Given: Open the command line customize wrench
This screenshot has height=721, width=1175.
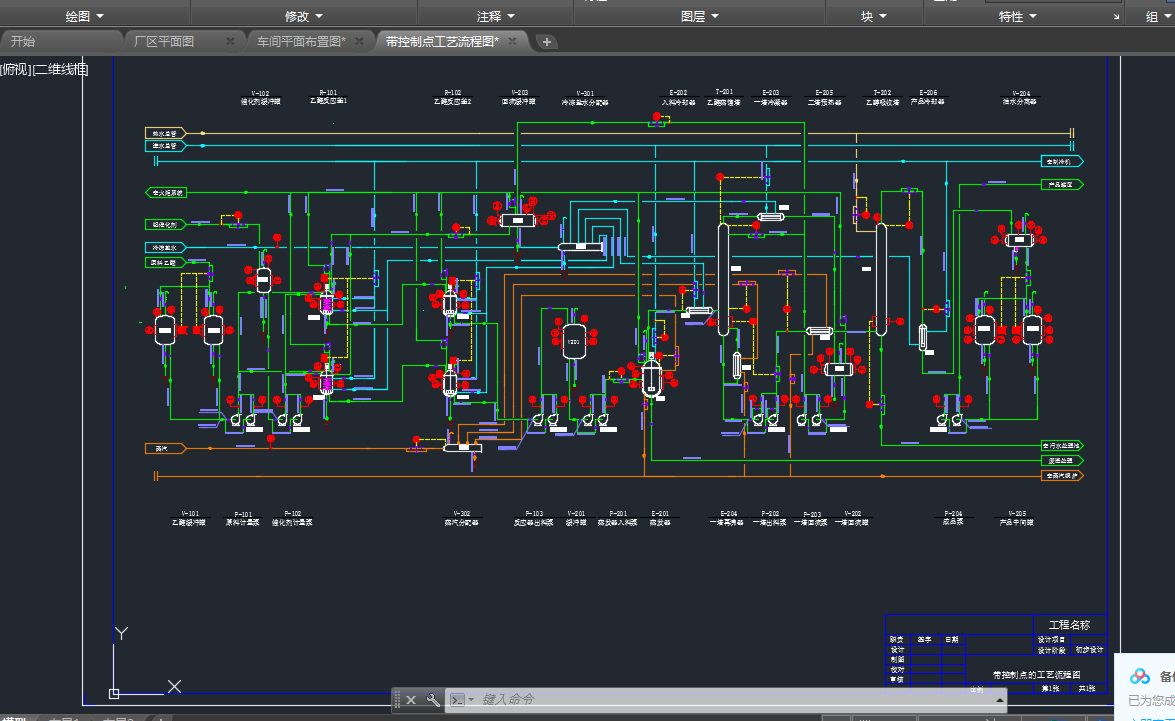Looking at the screenshot, I should [x=433, y=700].
